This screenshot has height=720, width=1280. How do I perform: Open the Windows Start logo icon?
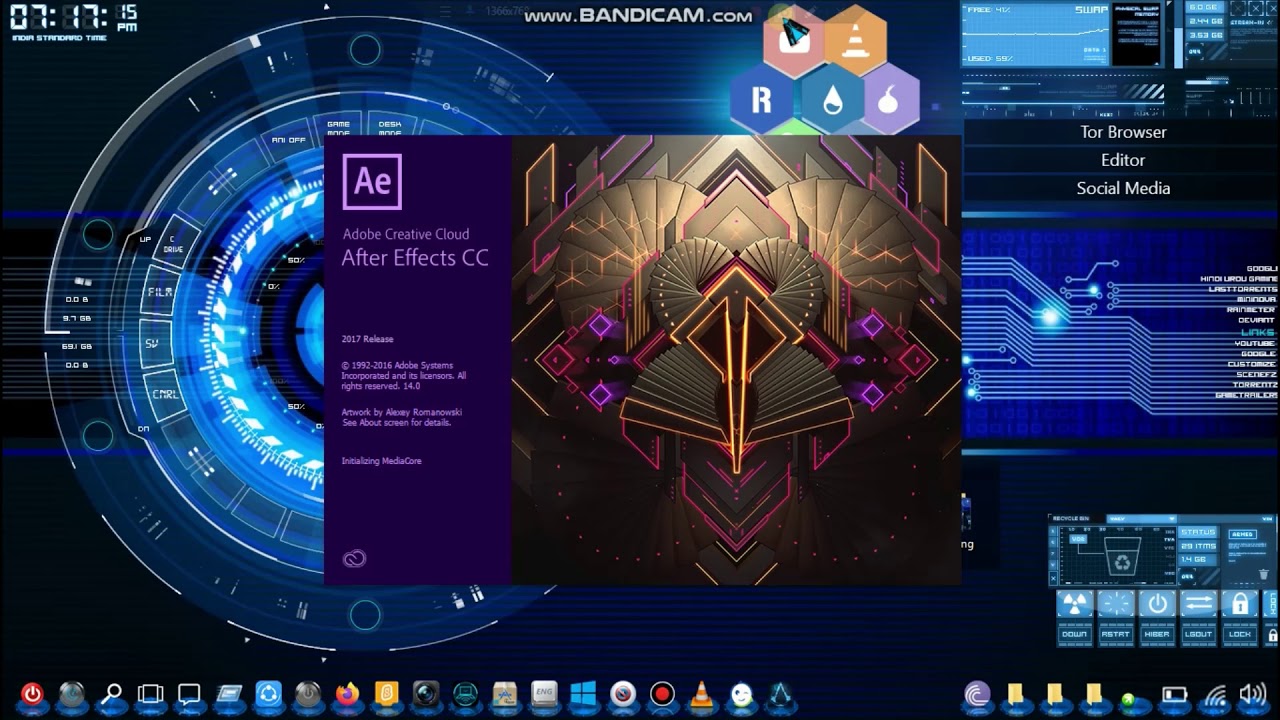(x=583, y=694)
